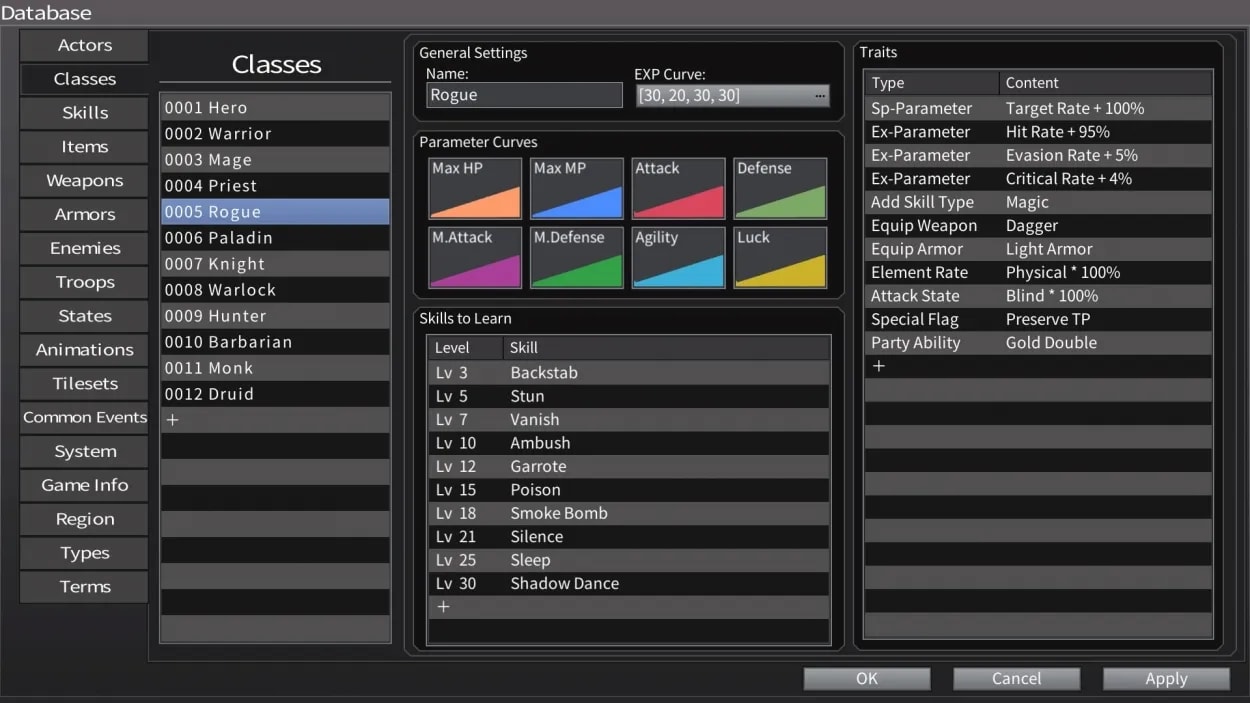Switch to the Weapons tab
Viewport: 1250px width, 703px height.
click(84, 181)
